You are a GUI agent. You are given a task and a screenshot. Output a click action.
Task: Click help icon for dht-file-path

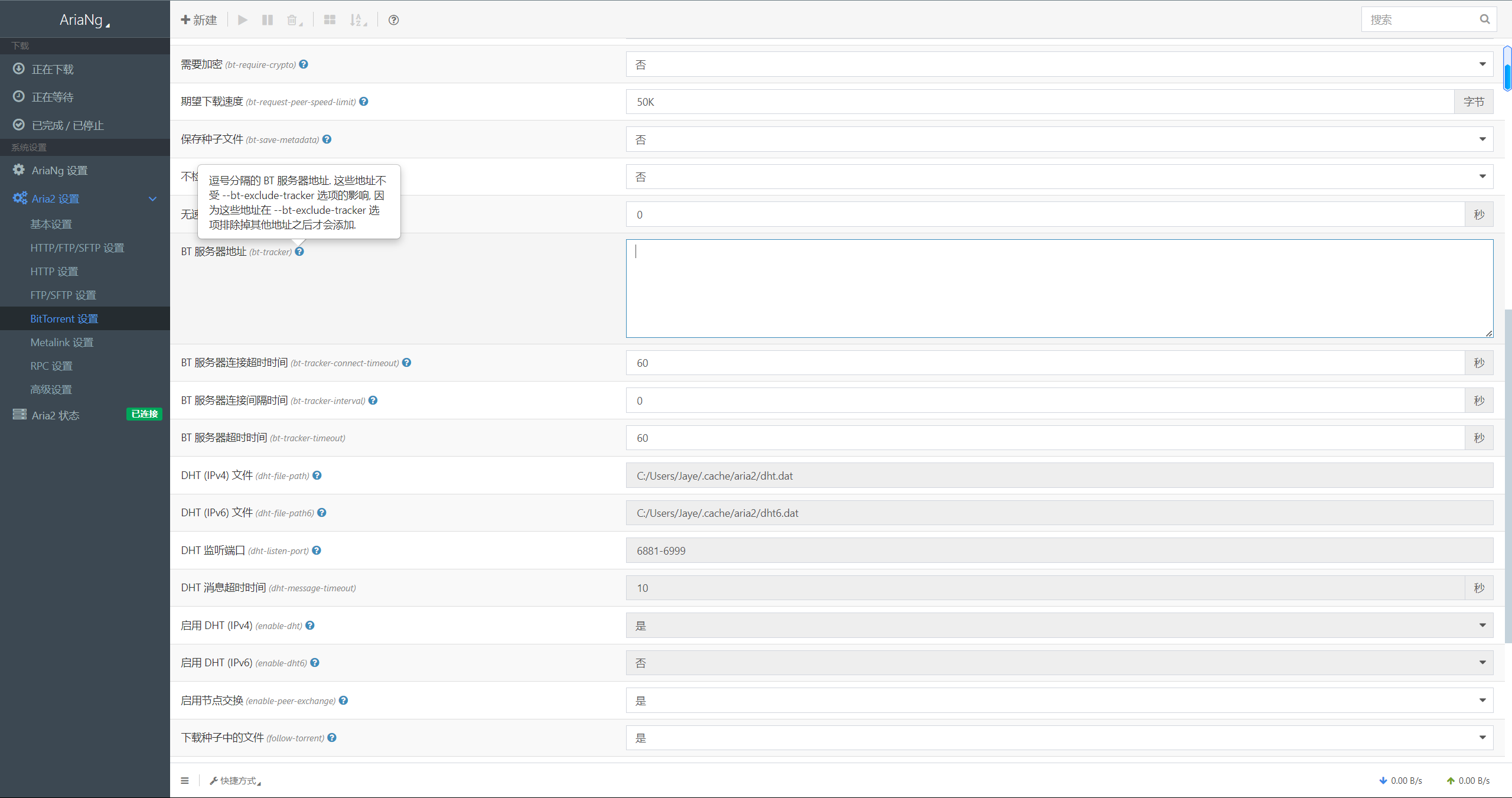(x=317, y=475)
